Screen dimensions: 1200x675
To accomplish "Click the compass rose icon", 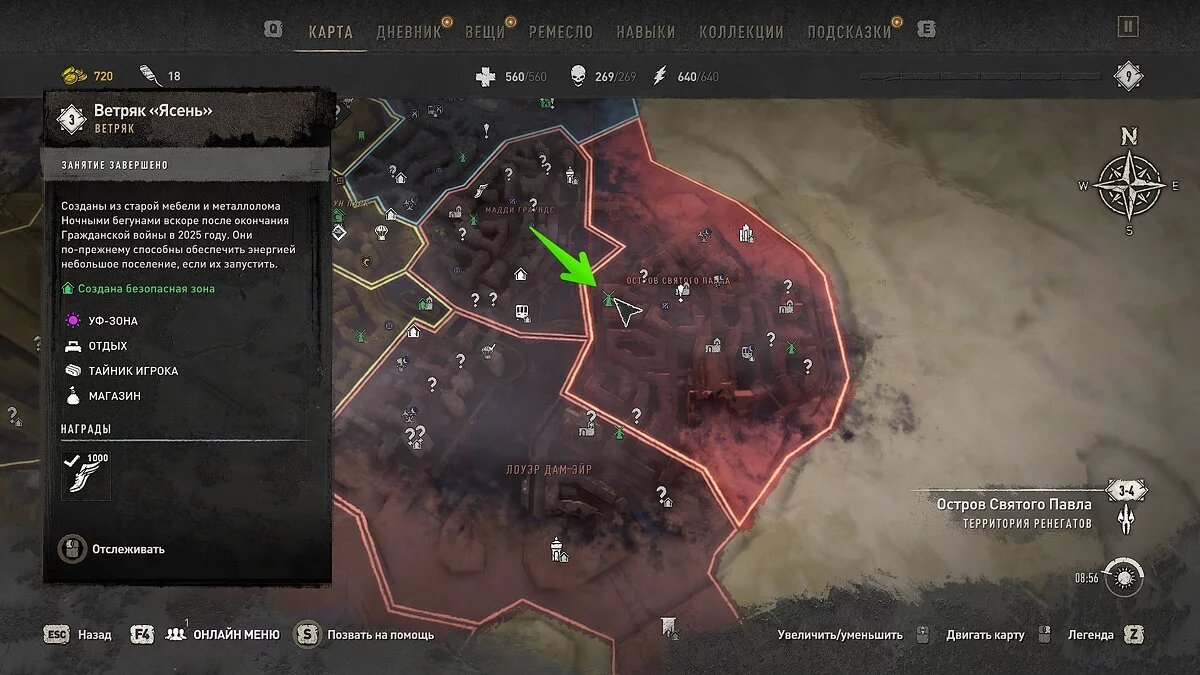I will click(1129, 185).
